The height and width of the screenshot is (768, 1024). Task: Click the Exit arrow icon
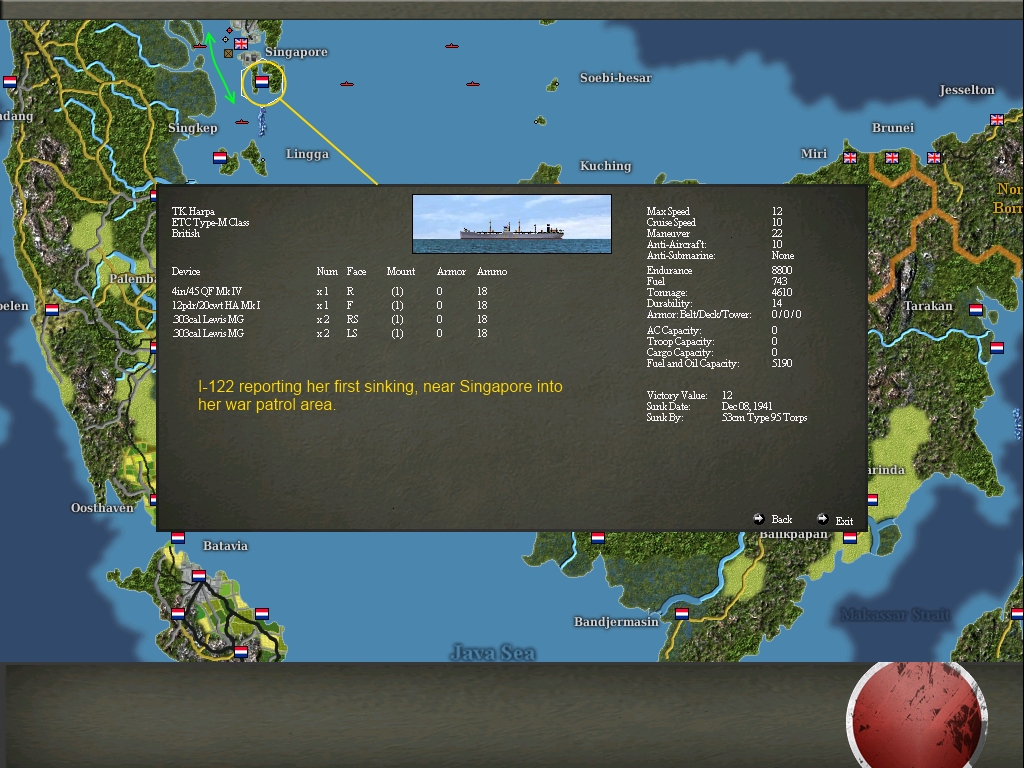pyautogui.click(x=822, y=519)
